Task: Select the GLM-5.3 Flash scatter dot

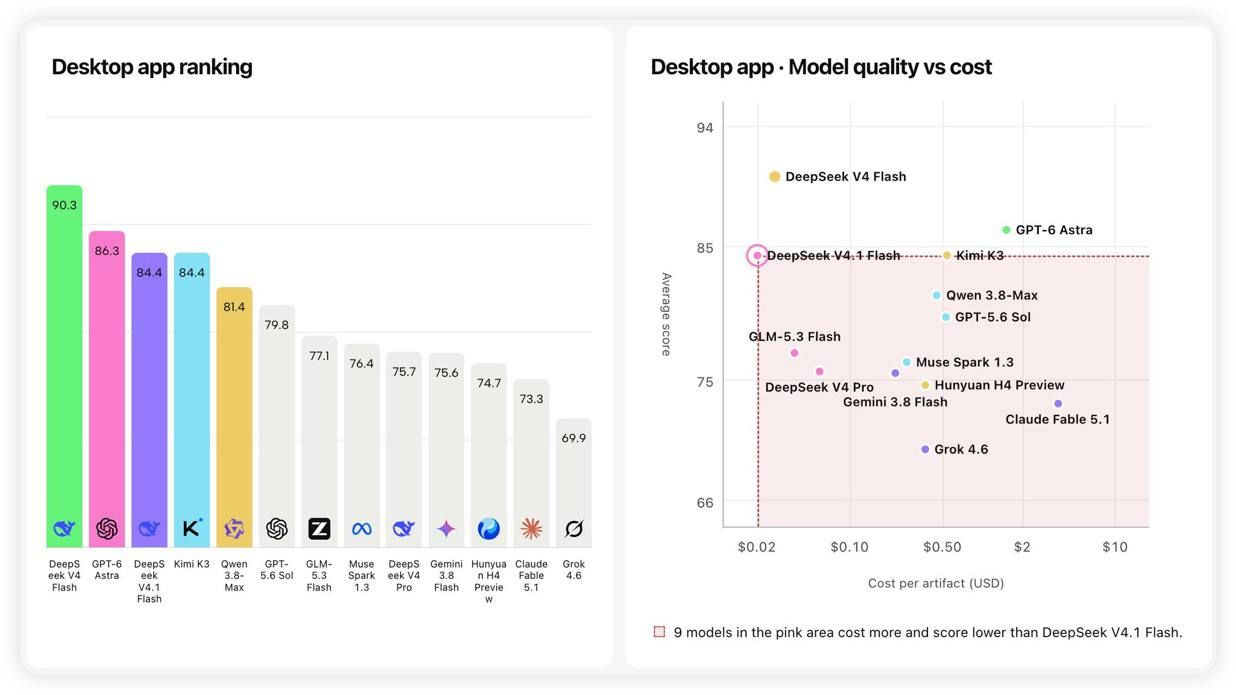Action: [x=794, y=353]
